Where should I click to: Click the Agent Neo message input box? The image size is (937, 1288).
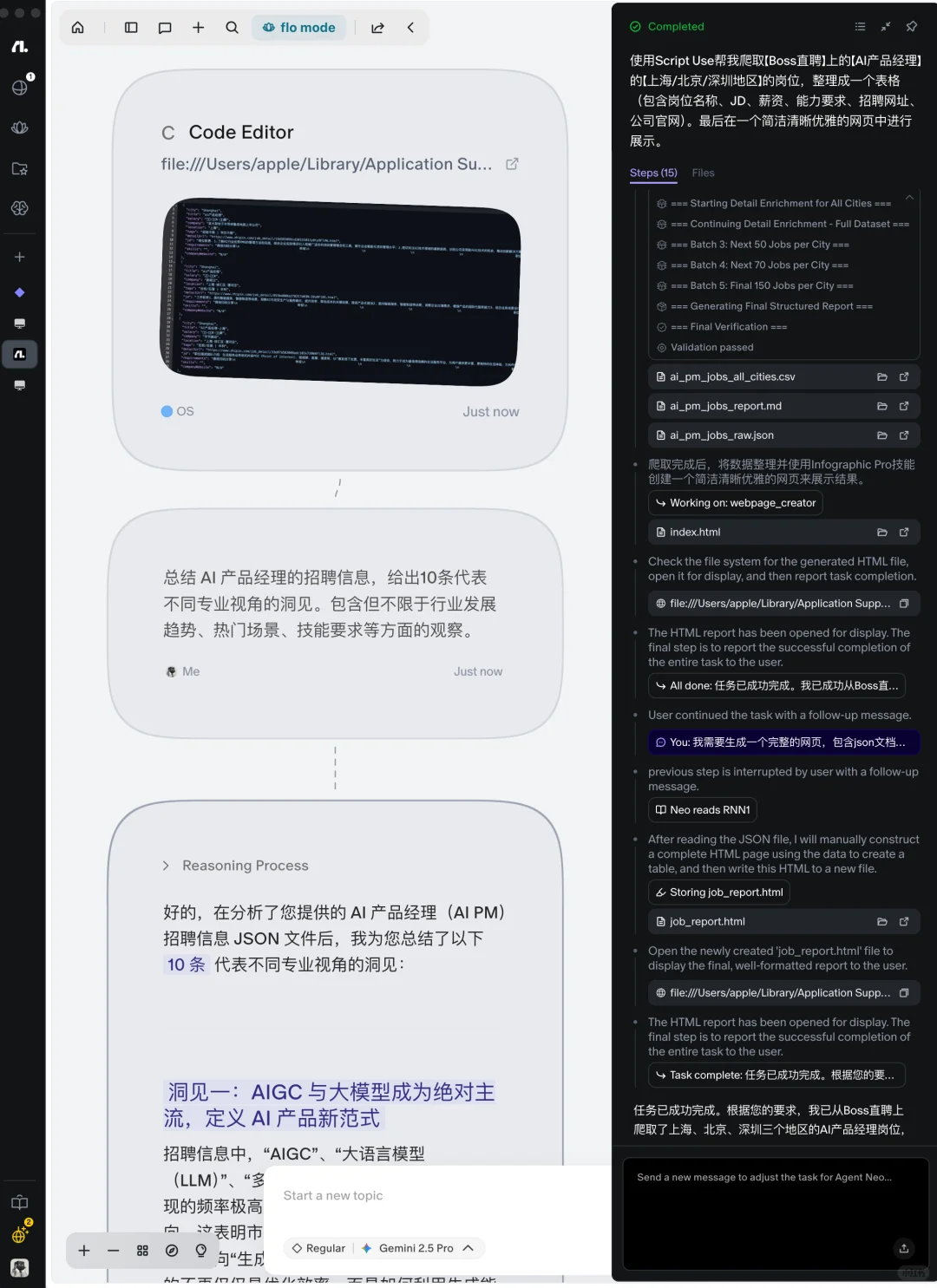(776, 1214)
